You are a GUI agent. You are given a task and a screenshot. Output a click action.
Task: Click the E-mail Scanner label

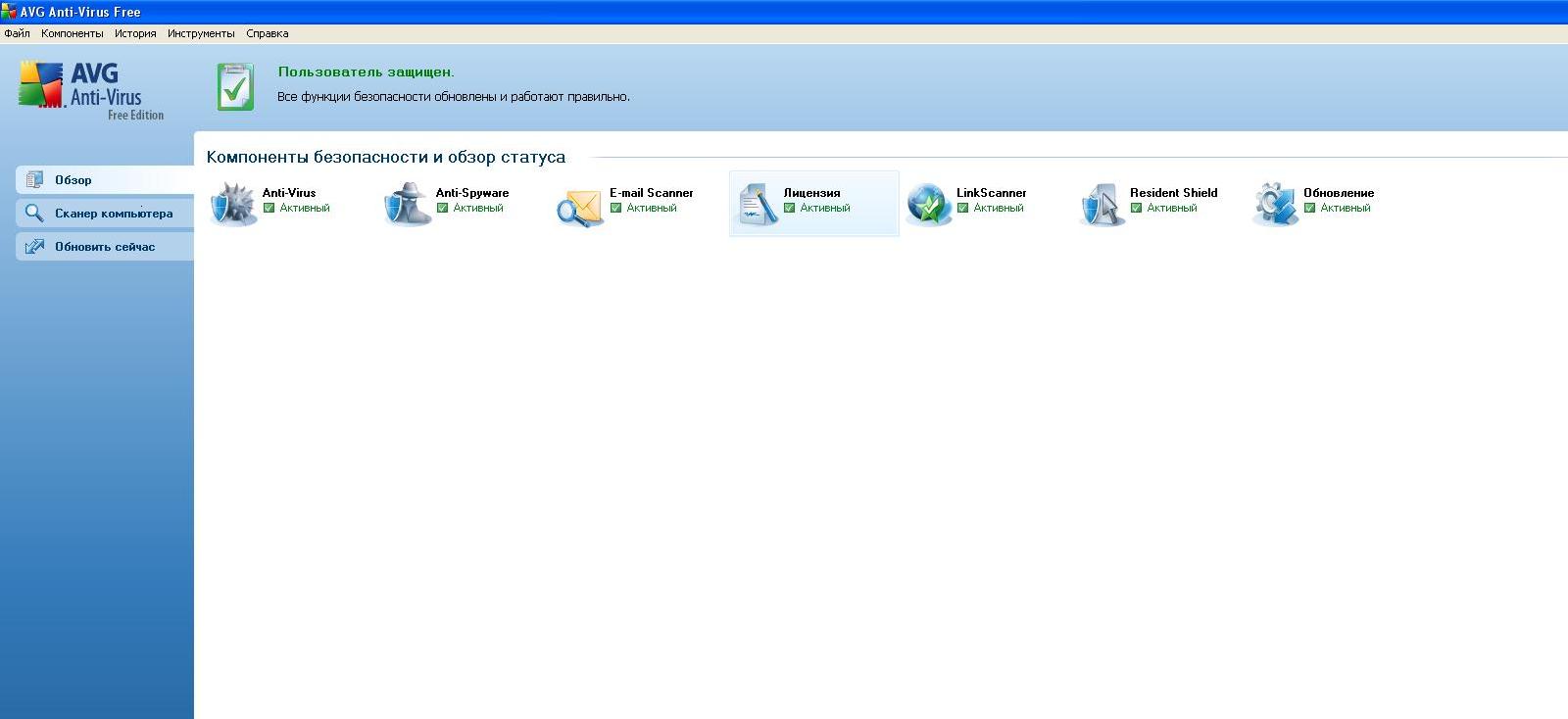(x=652, y=193)
